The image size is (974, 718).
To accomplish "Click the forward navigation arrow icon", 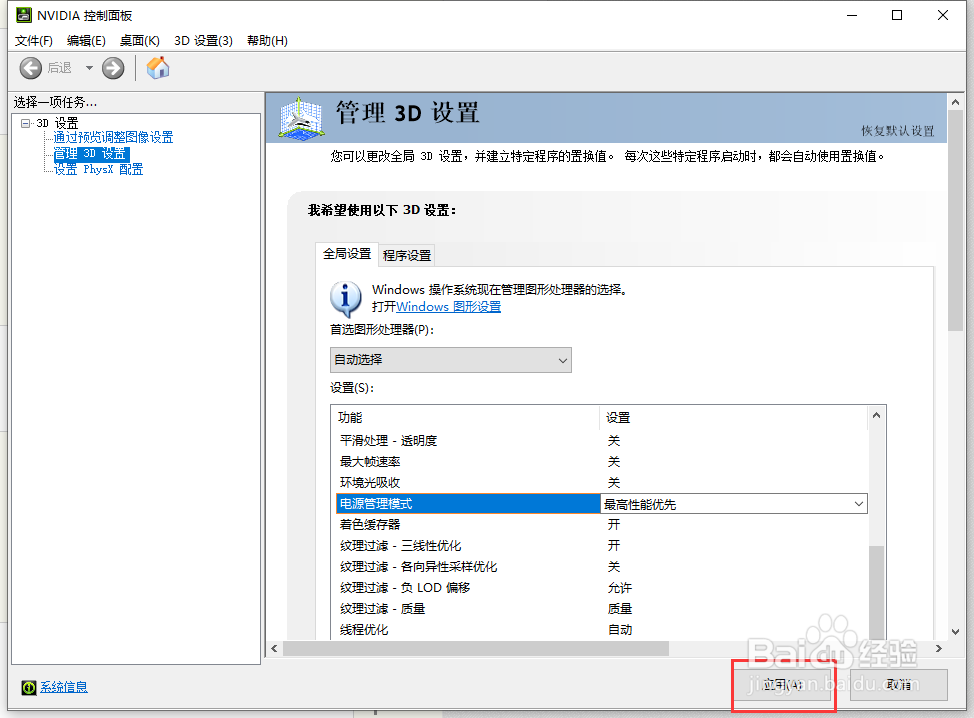I will pyautogui.click(x=112, y=68).
